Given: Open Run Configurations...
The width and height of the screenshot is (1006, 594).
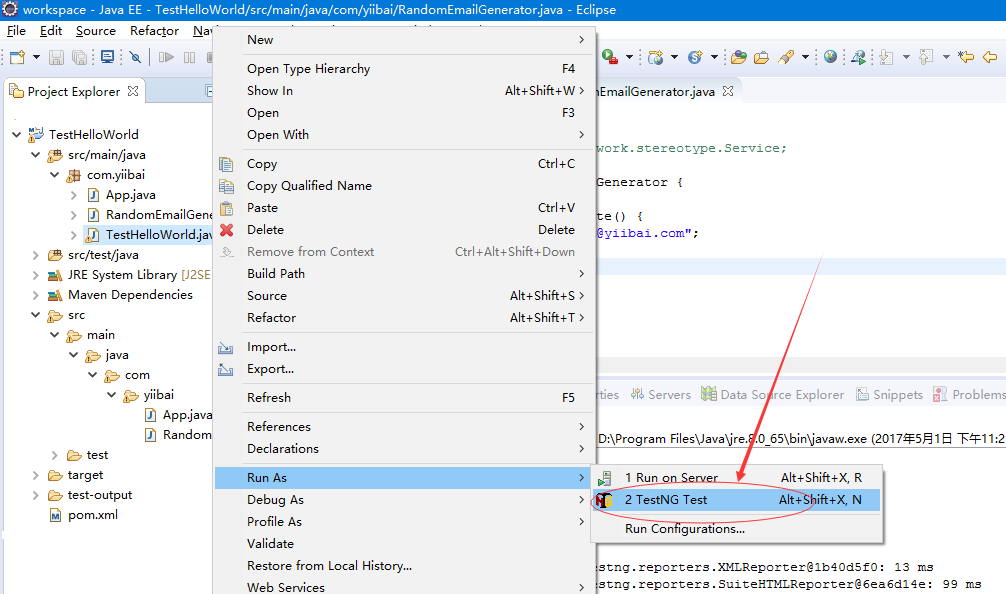Looking at the screenshot, I should (x=737, y=529).
